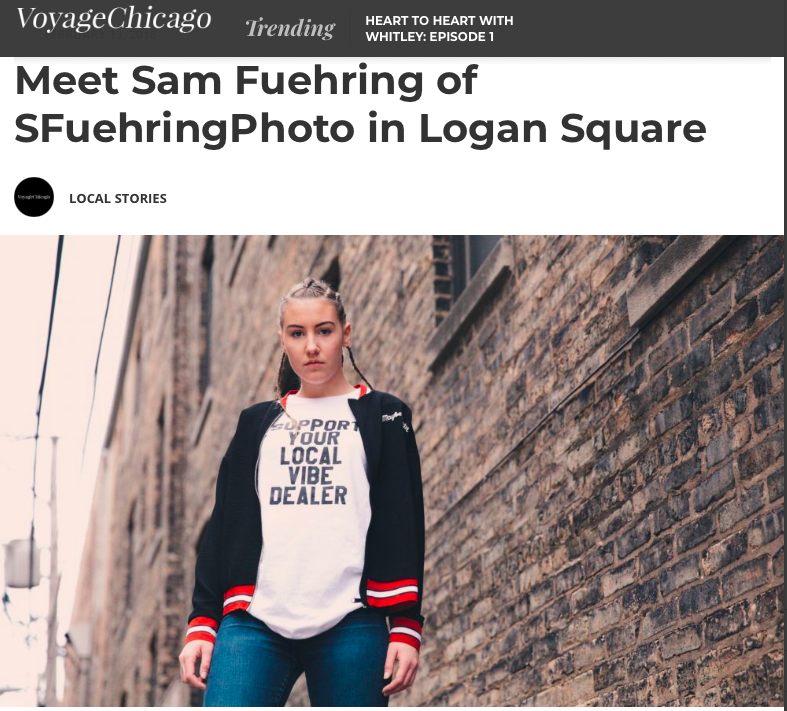
Task: Click the divider beside the Trending label
Action: (x=349, y=28)
